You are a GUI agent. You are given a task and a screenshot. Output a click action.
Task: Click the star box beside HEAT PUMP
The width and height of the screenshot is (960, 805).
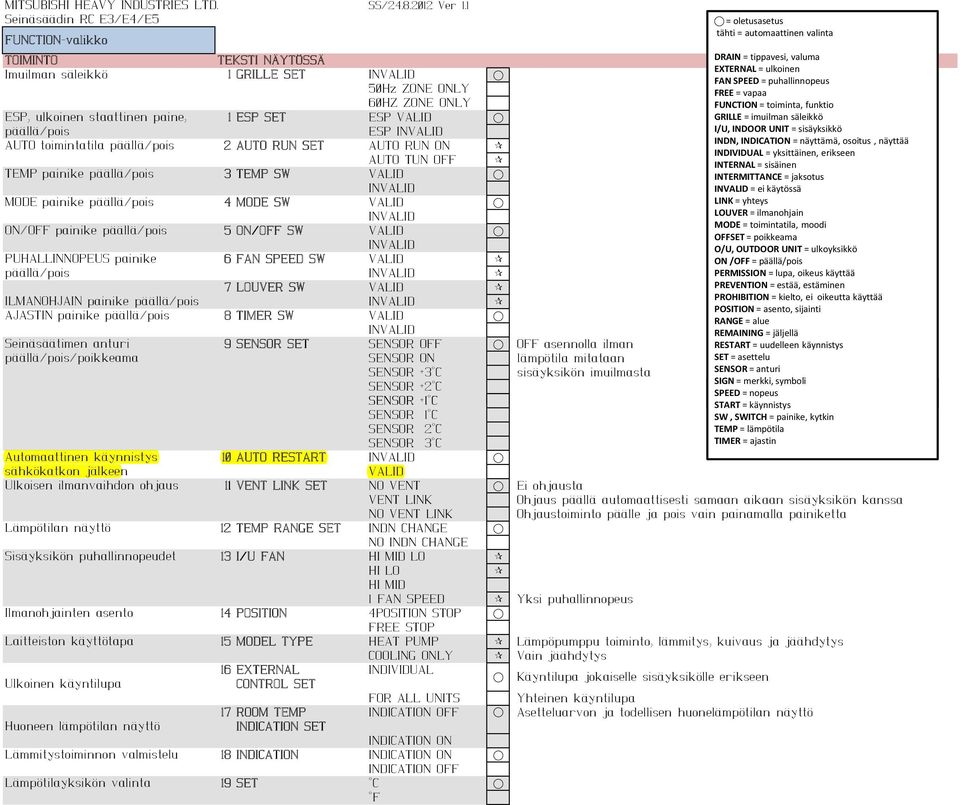498,642
